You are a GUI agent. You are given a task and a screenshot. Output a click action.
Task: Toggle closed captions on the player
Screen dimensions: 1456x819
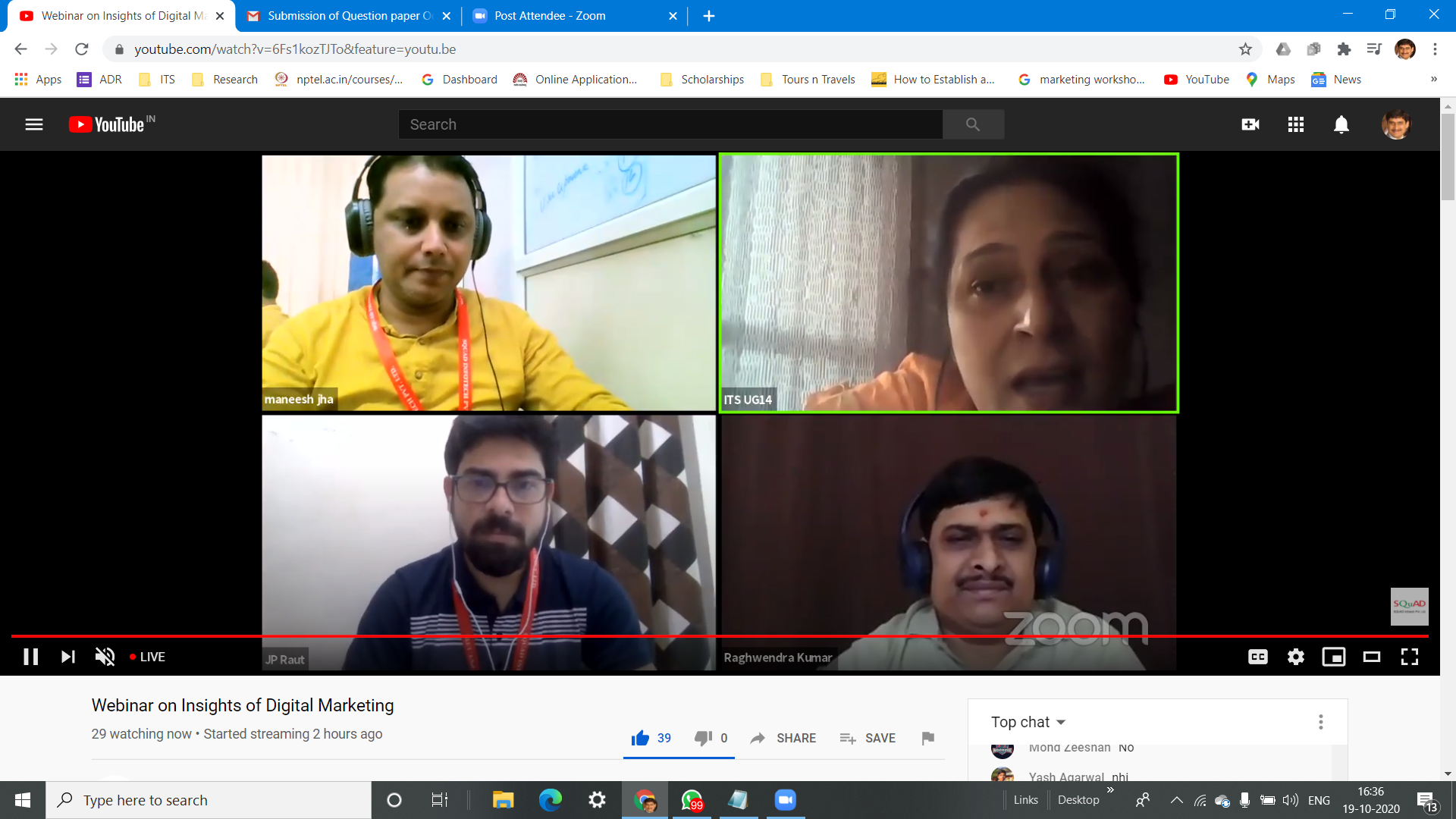[x=1258, y=657]
